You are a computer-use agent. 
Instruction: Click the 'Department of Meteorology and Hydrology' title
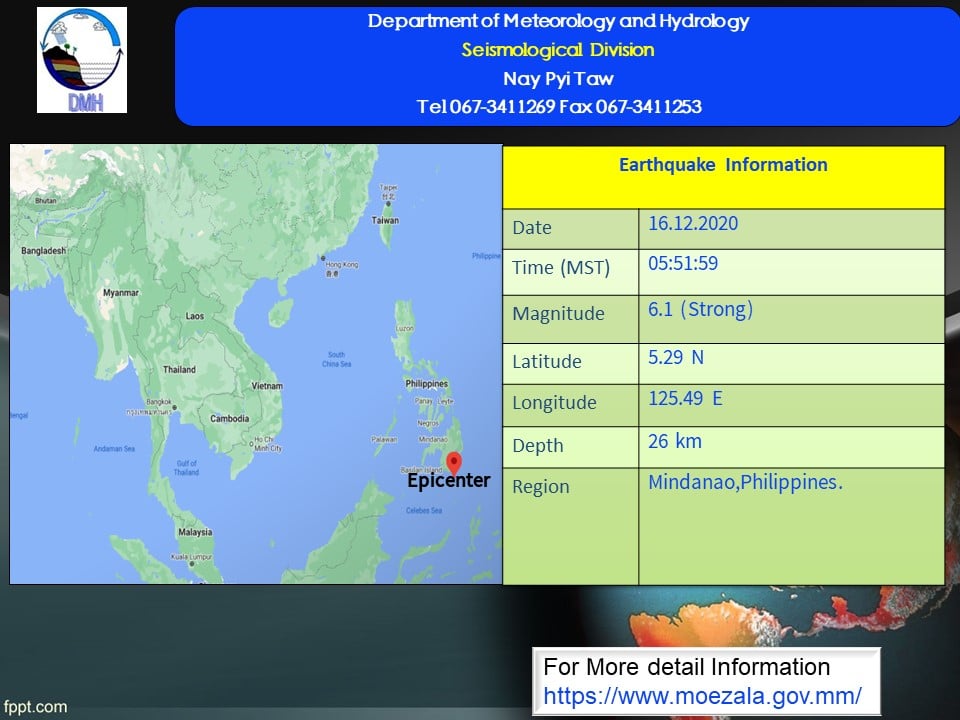(x=558, y=21)
